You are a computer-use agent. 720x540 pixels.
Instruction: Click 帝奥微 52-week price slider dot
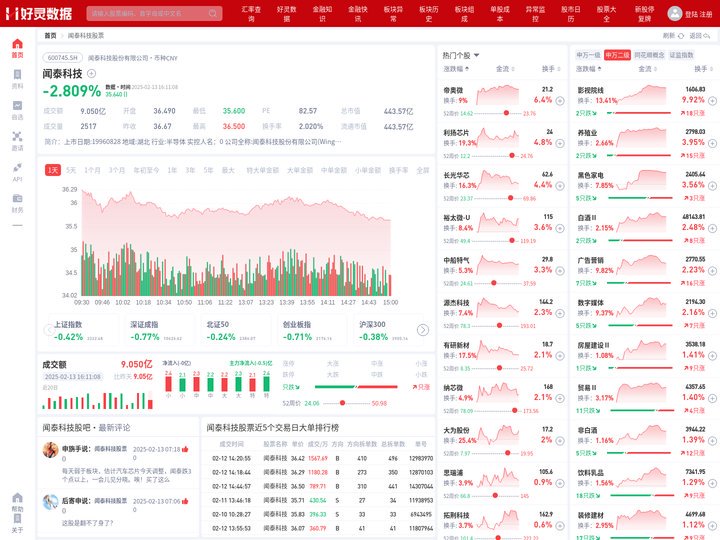tap(506, 113)
